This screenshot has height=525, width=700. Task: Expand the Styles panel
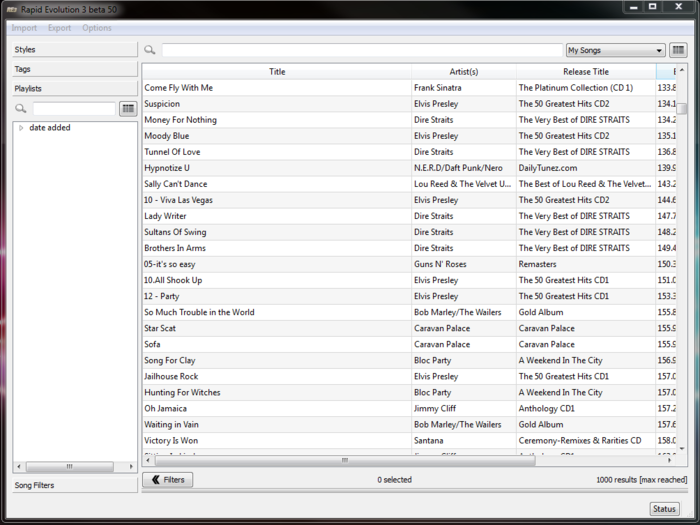[75, 50]
